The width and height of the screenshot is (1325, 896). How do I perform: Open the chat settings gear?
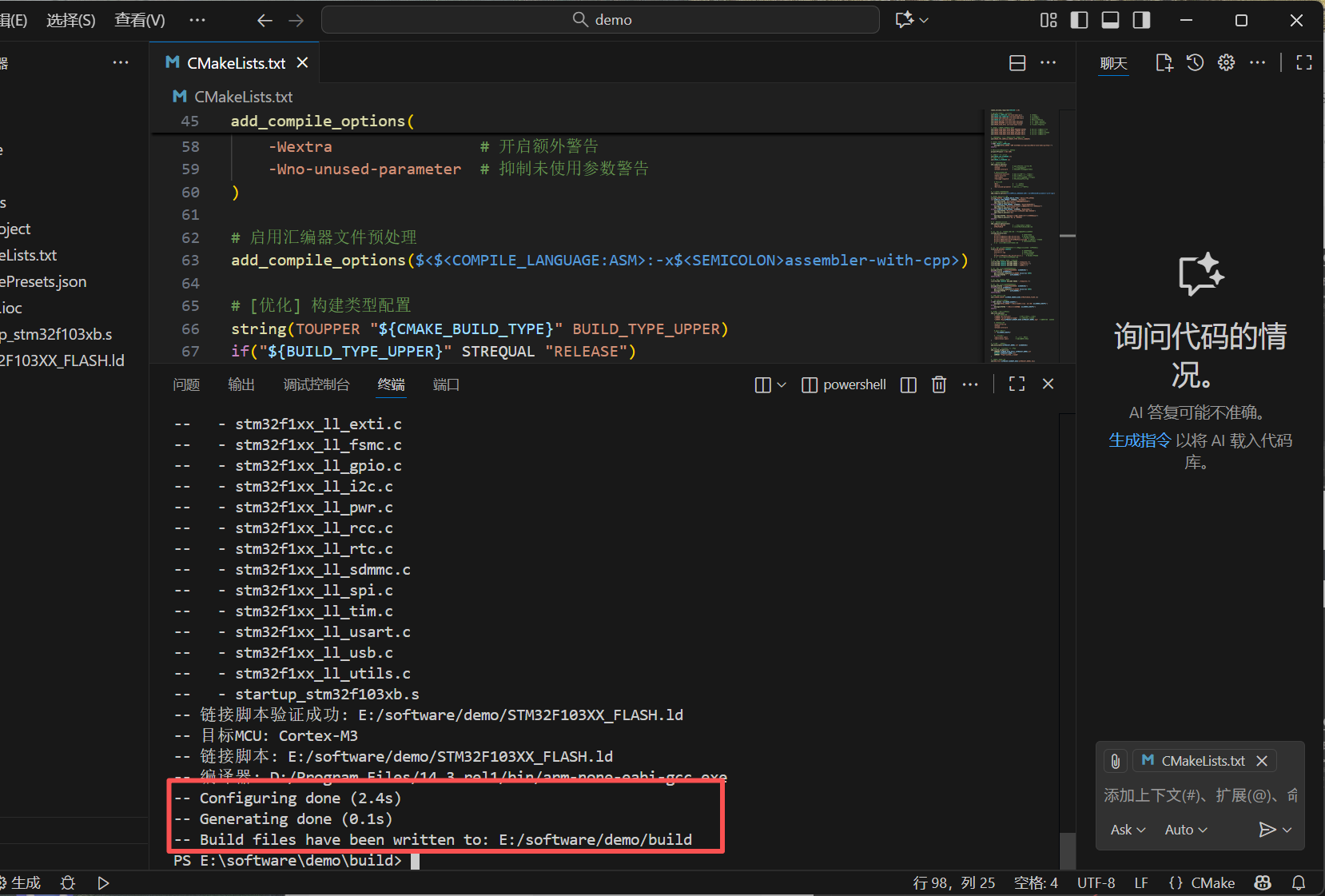[1226, 62]
